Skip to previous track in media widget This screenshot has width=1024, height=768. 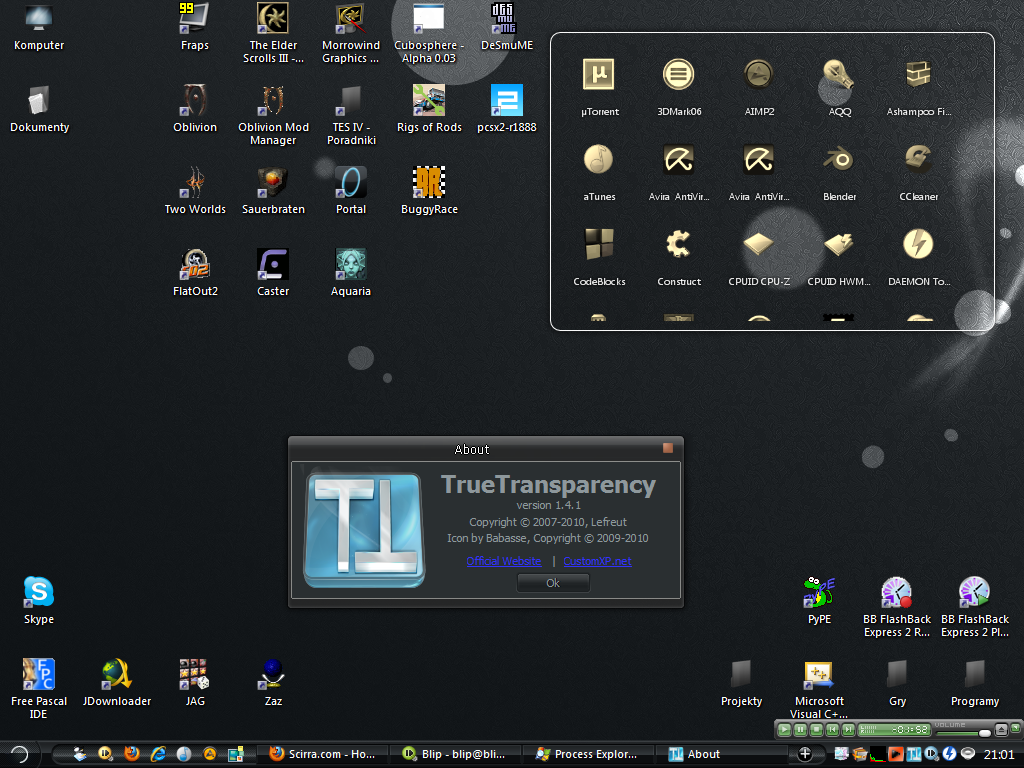pyautogui.click(x=832, y=729)
